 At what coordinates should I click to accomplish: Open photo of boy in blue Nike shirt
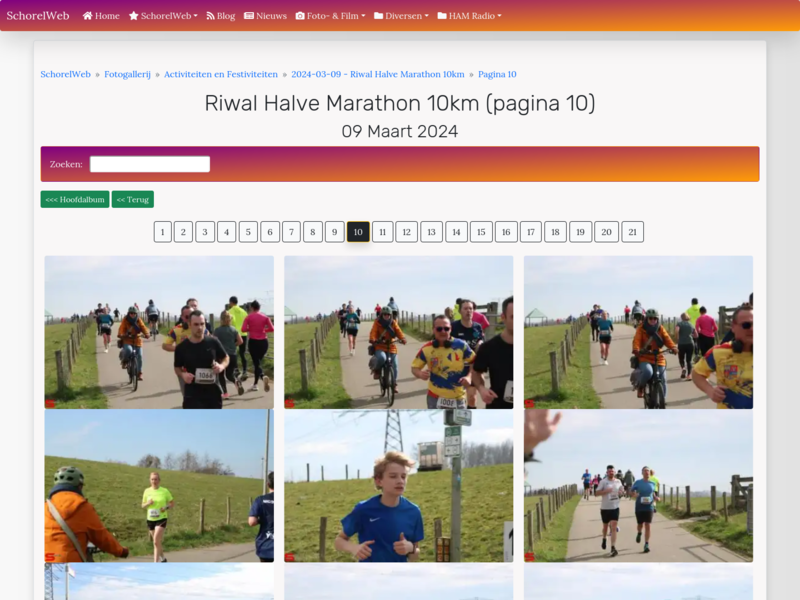[x=398, y=486]
